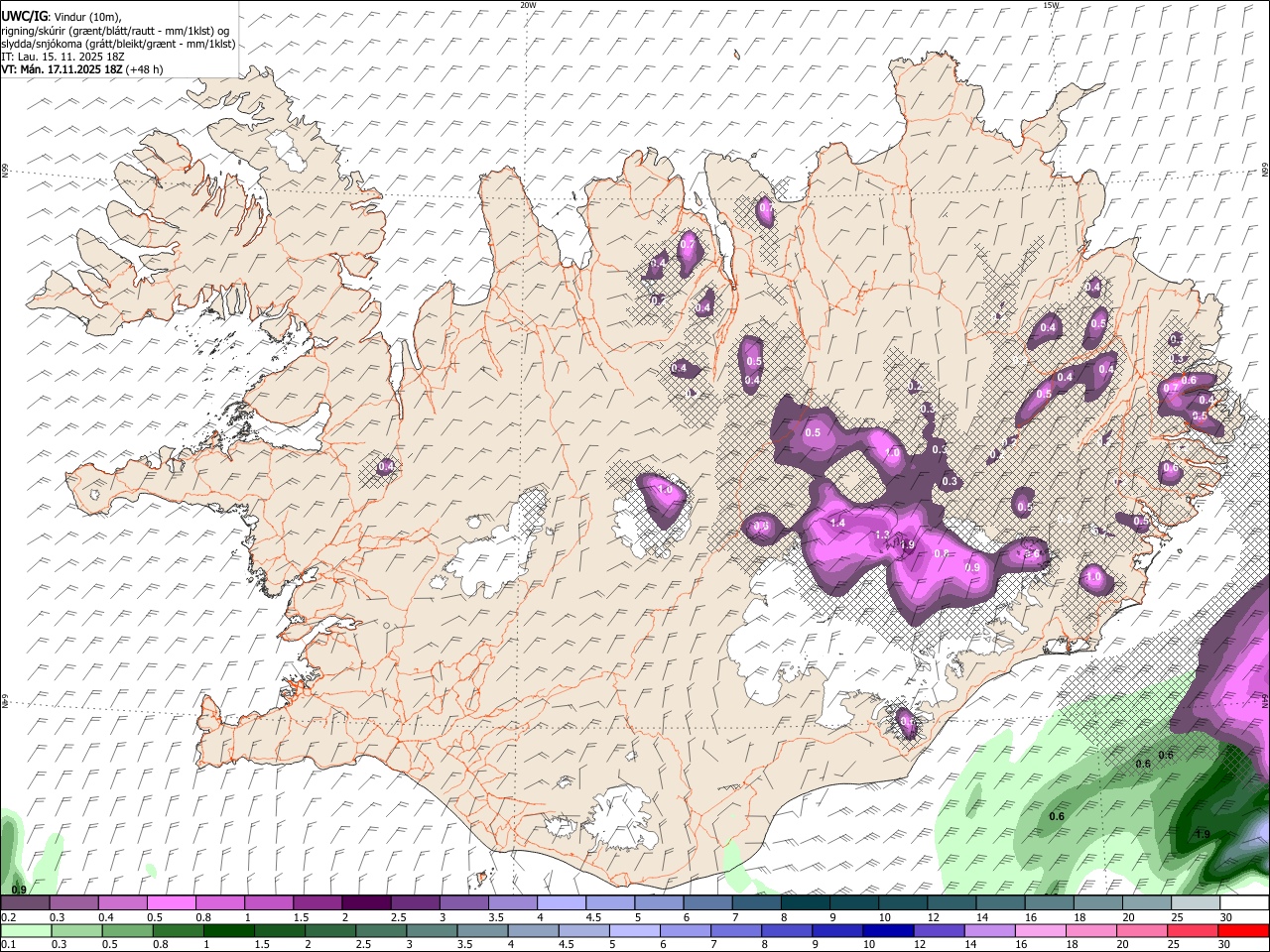Pick the darkest purple swatch at 2 in snow scale

tap(365, 902)
